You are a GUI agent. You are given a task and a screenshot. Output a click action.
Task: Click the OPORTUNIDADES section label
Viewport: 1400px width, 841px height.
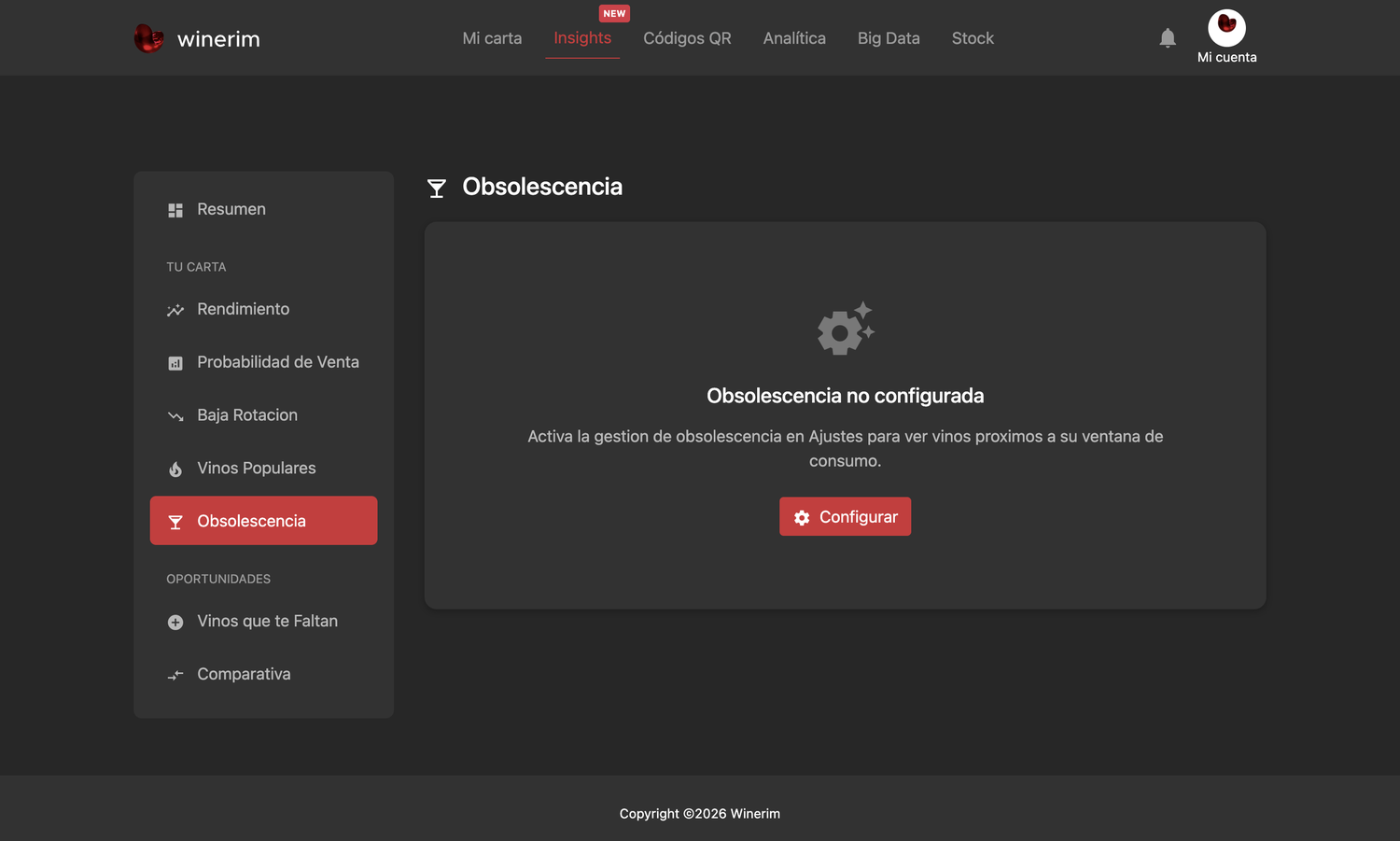click(218, 579)
